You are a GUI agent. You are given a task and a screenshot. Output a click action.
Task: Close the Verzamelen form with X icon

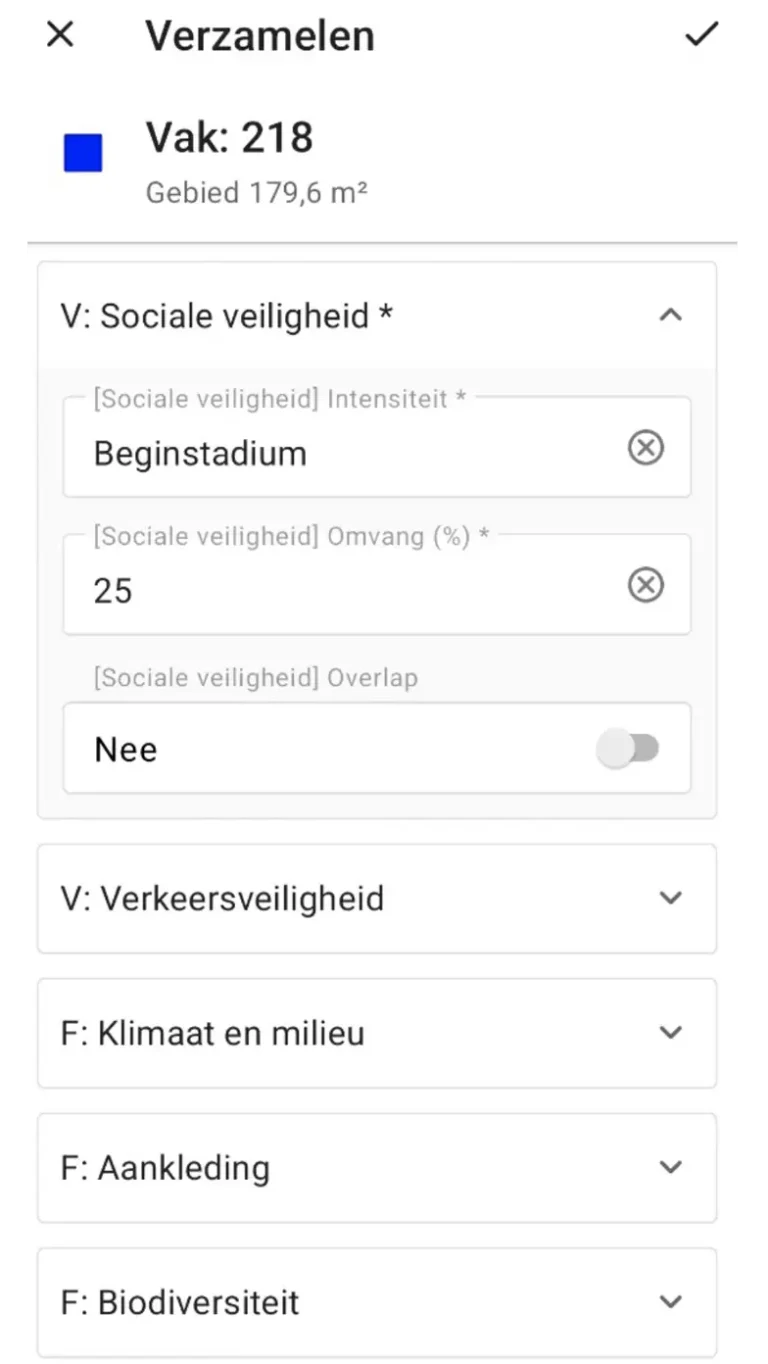60,35
